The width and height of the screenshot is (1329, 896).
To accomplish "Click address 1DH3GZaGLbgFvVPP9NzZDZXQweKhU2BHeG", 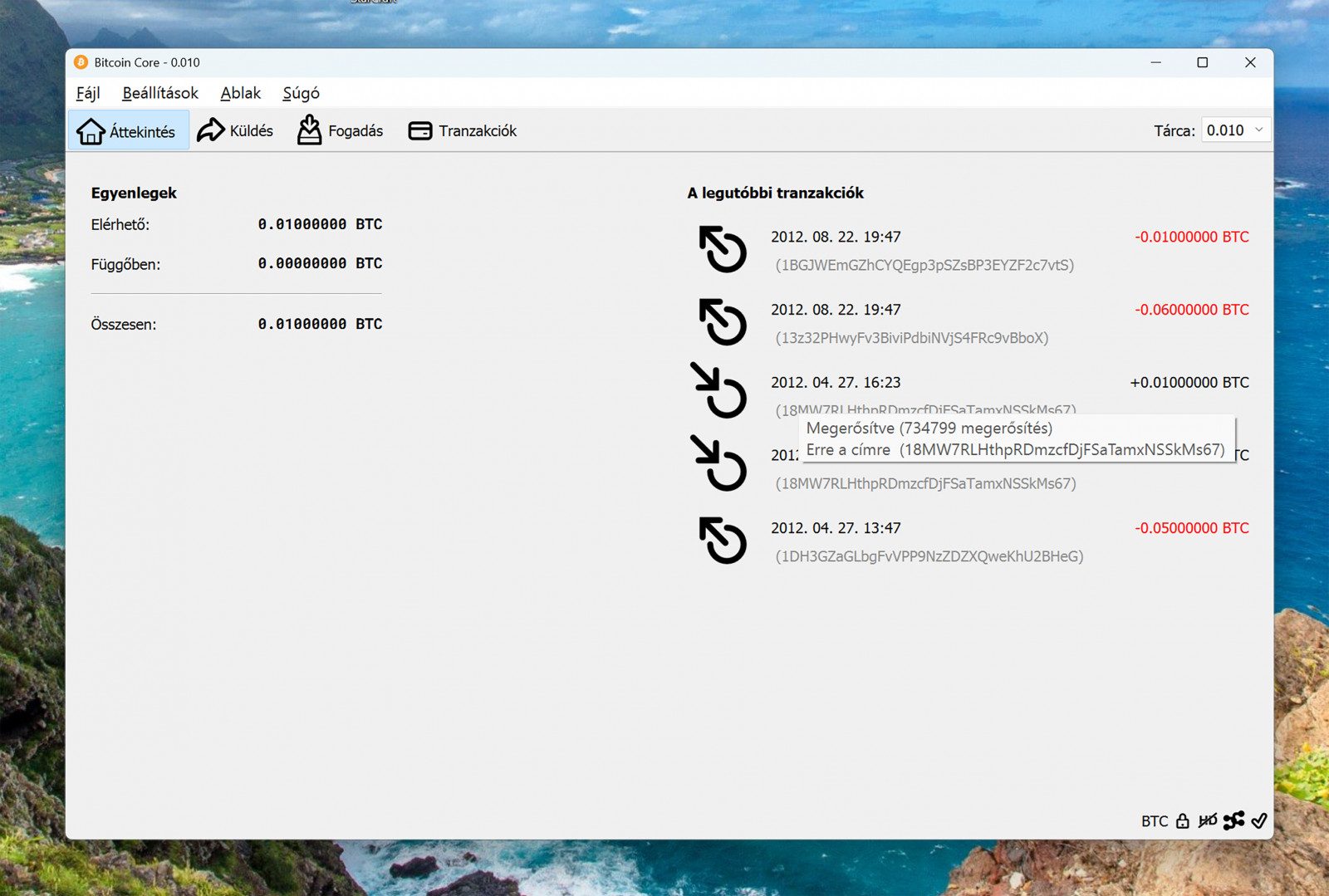I will pos(929,556).
